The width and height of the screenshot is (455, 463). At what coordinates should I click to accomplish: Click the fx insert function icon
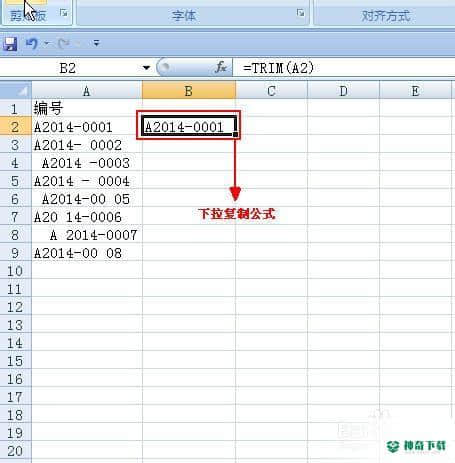(221, 68)
